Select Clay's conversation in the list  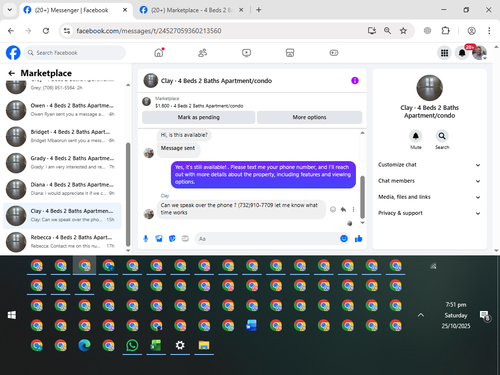(63, 215)
